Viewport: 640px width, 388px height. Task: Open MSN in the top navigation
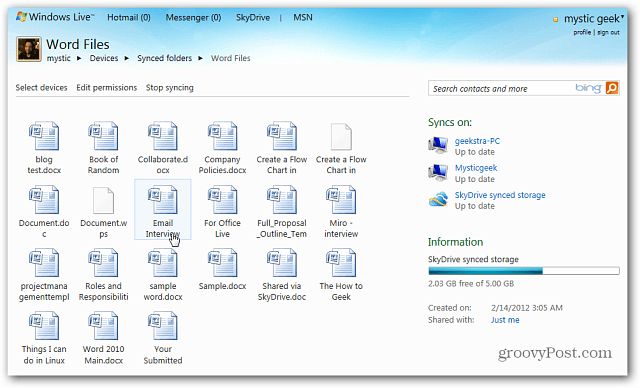(x=303, y=18)
